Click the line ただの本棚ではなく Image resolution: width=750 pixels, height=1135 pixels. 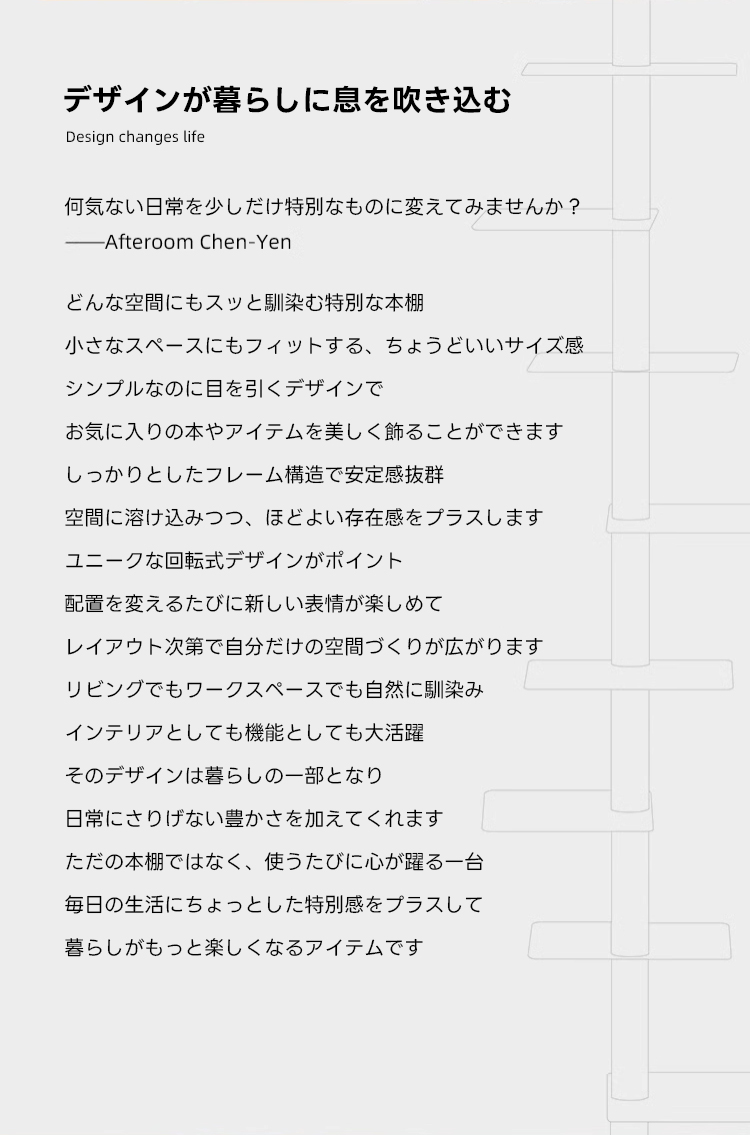[x=274, y=861]
